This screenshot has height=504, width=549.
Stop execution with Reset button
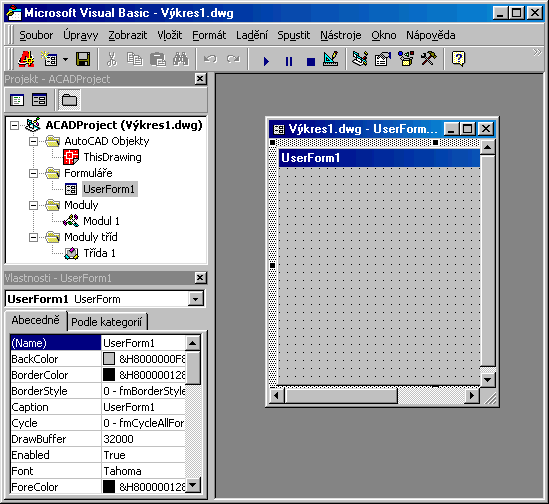pos(311,61)
